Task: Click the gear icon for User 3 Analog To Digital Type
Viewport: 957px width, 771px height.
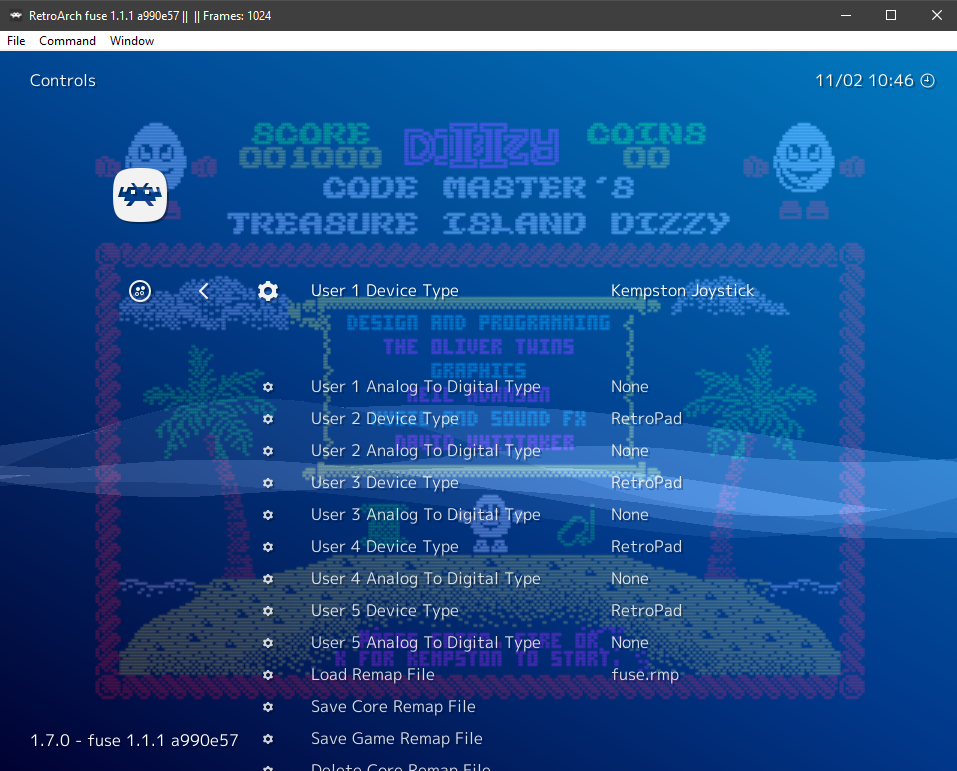Action: click(268, 515)
